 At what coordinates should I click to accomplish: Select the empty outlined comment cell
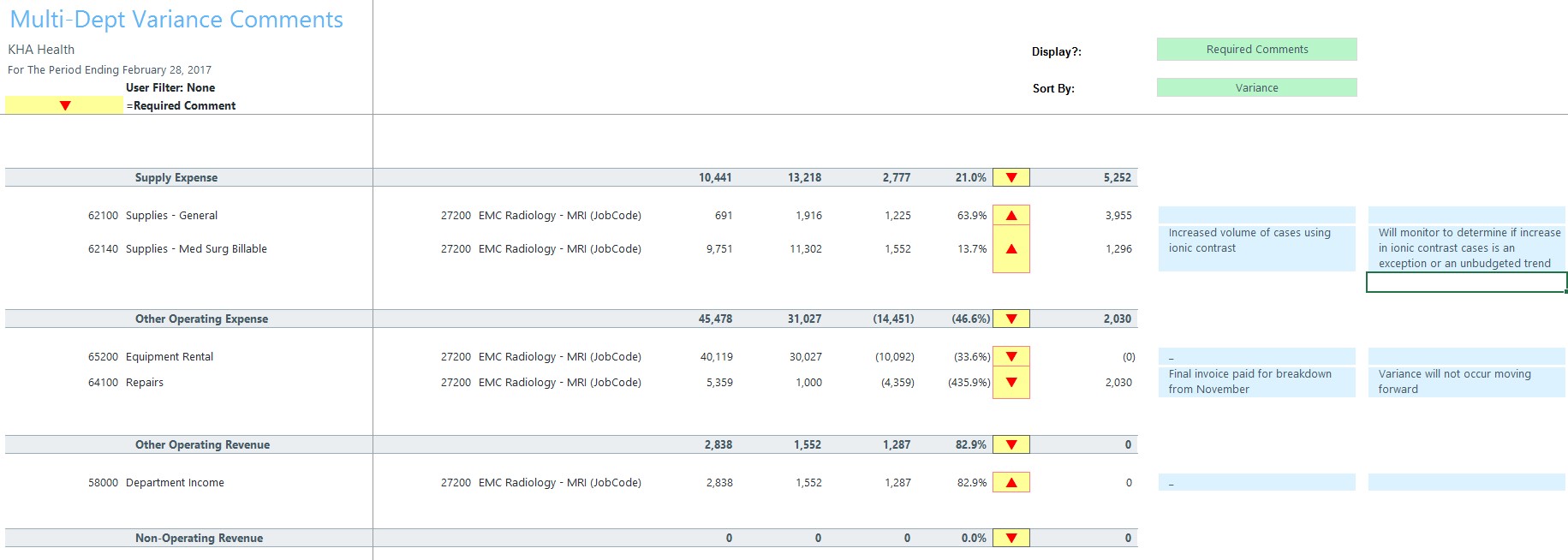click(1466, 282)
